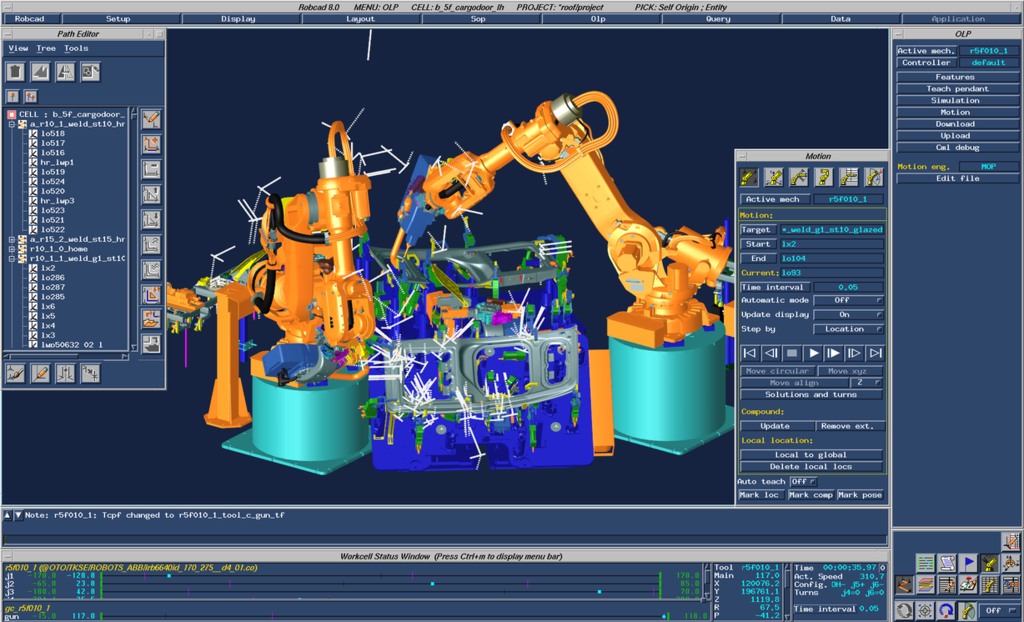Expand the r10_1_0_home tree node

pos(11,249)
